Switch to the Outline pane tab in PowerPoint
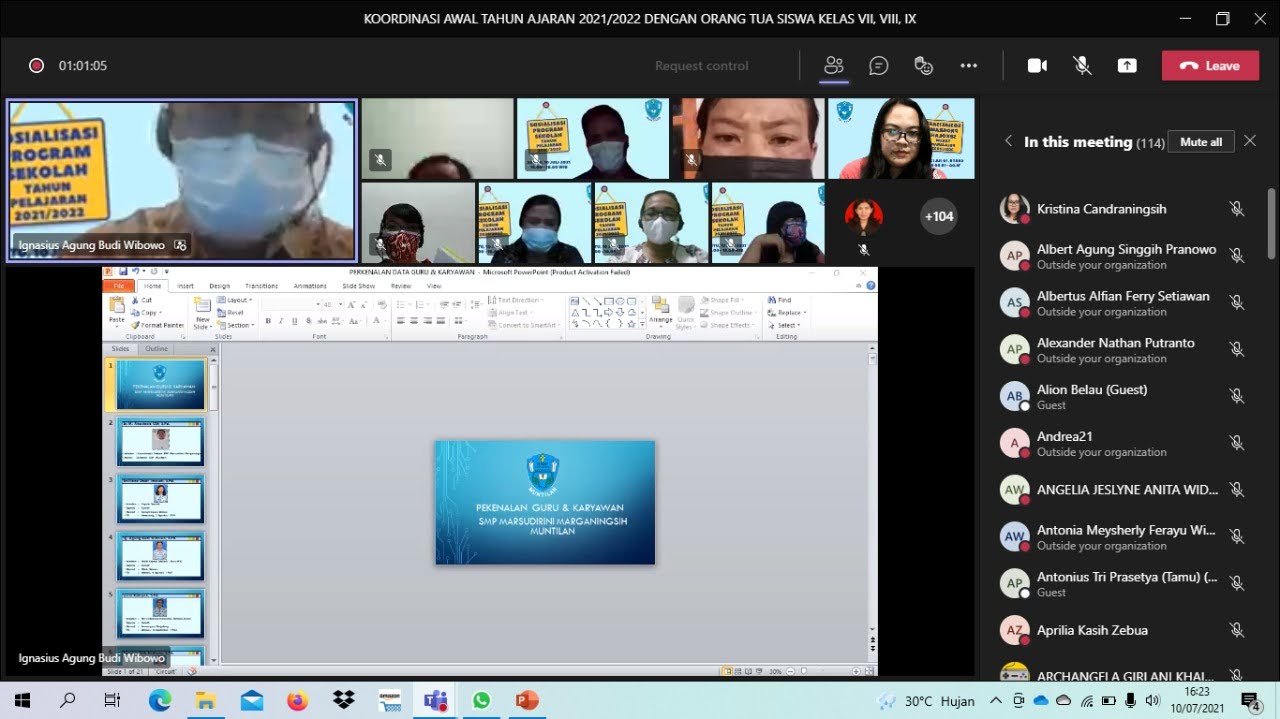The height and width of the screenshot is (719, 1280). click(157, 349)
